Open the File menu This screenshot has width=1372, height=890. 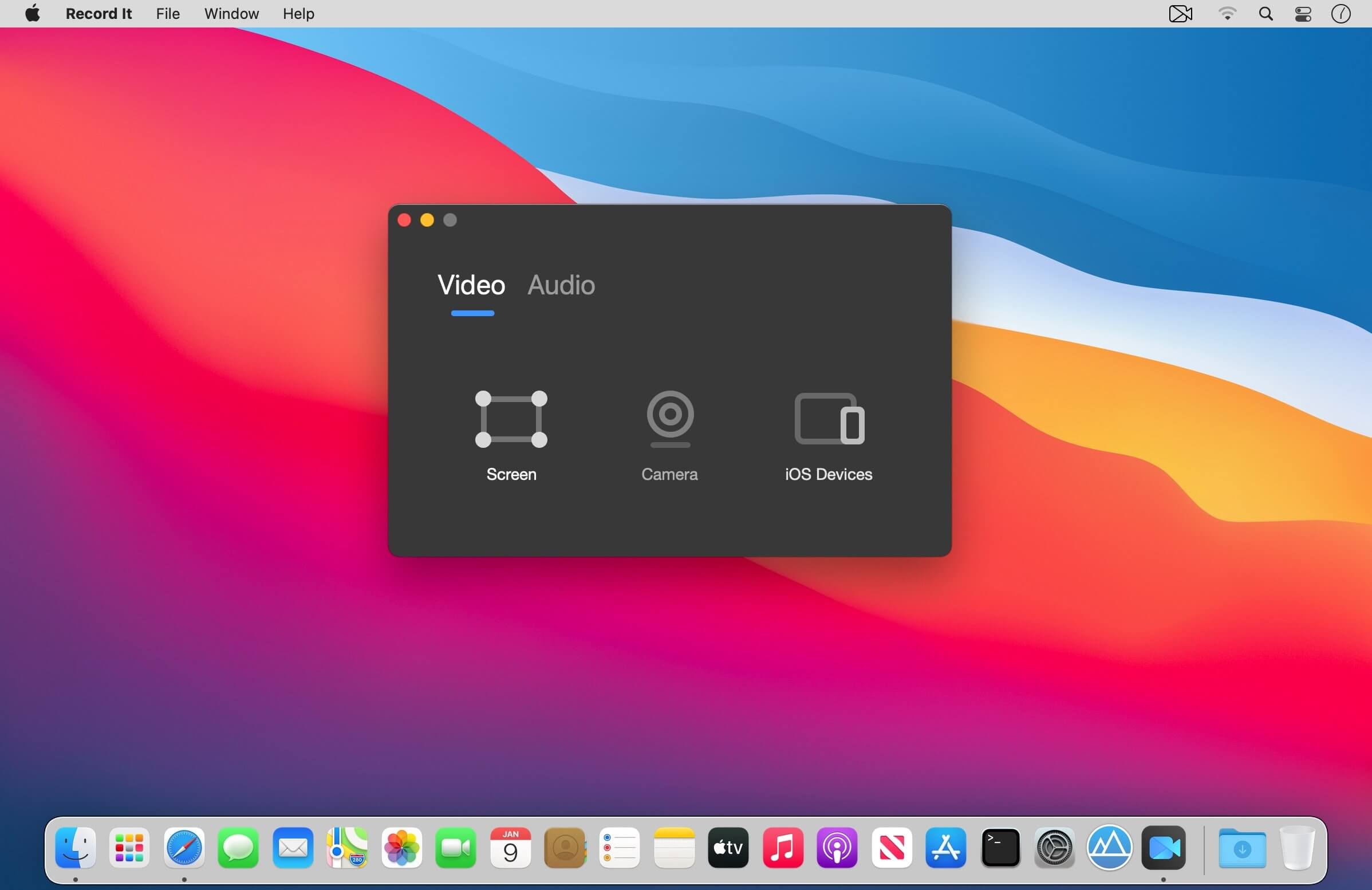point(168,14)
